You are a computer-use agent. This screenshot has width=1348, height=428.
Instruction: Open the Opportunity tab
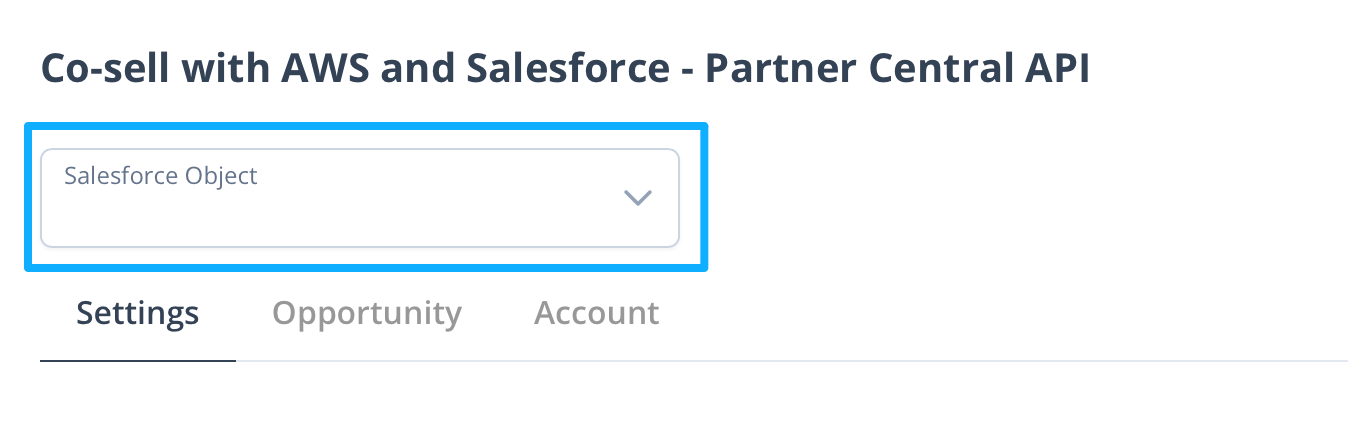click(367, 313)
